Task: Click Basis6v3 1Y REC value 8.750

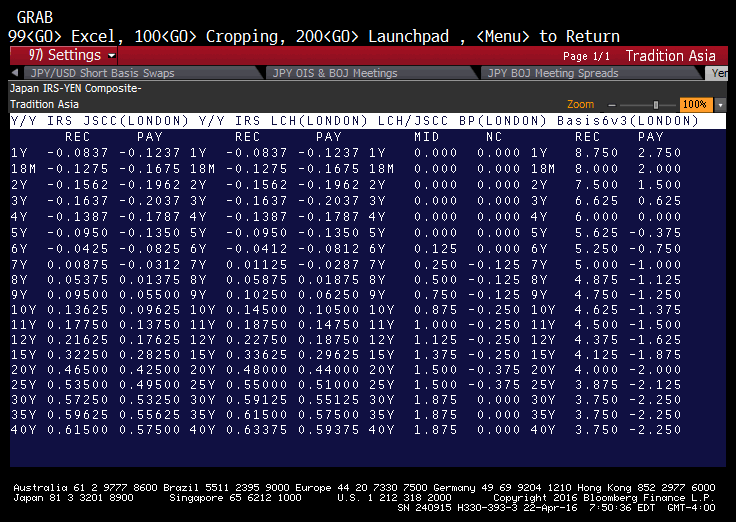Action: pyautogui.click(x=596, y=153)
